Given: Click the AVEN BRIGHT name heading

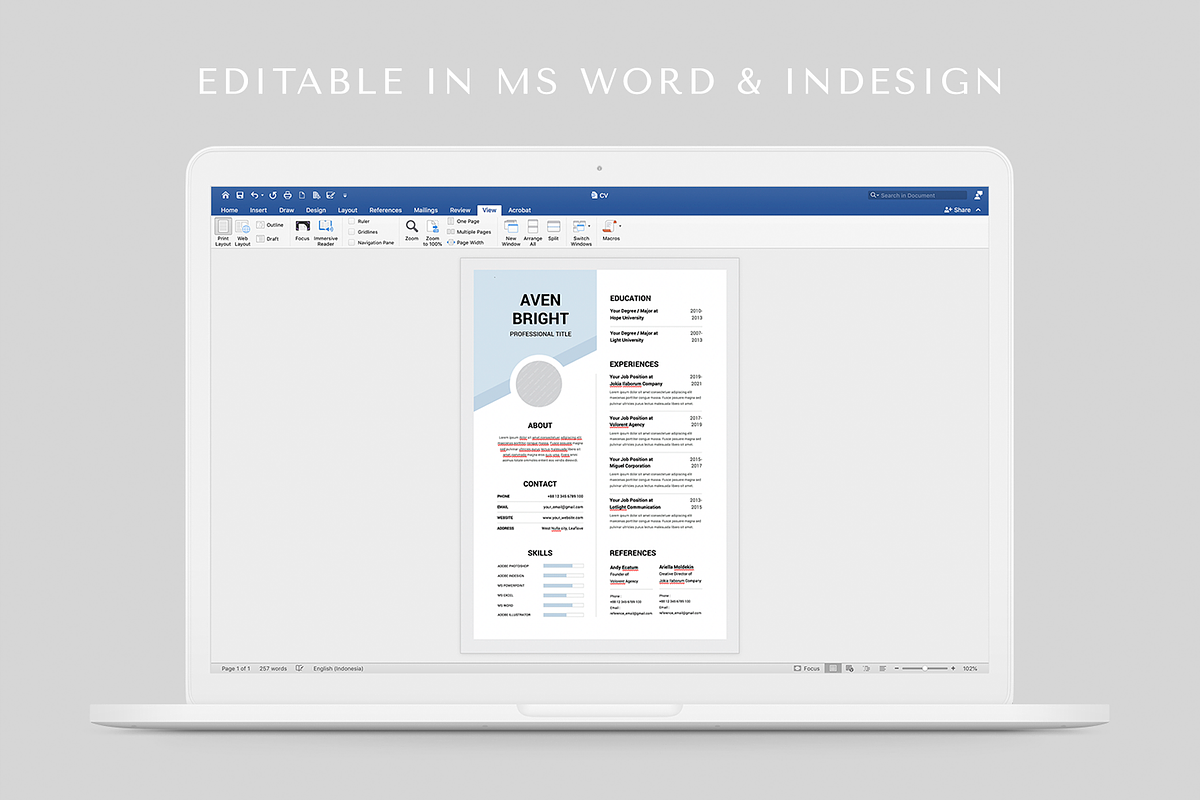Looking at the screenshot, I should [x=540, y=309].
